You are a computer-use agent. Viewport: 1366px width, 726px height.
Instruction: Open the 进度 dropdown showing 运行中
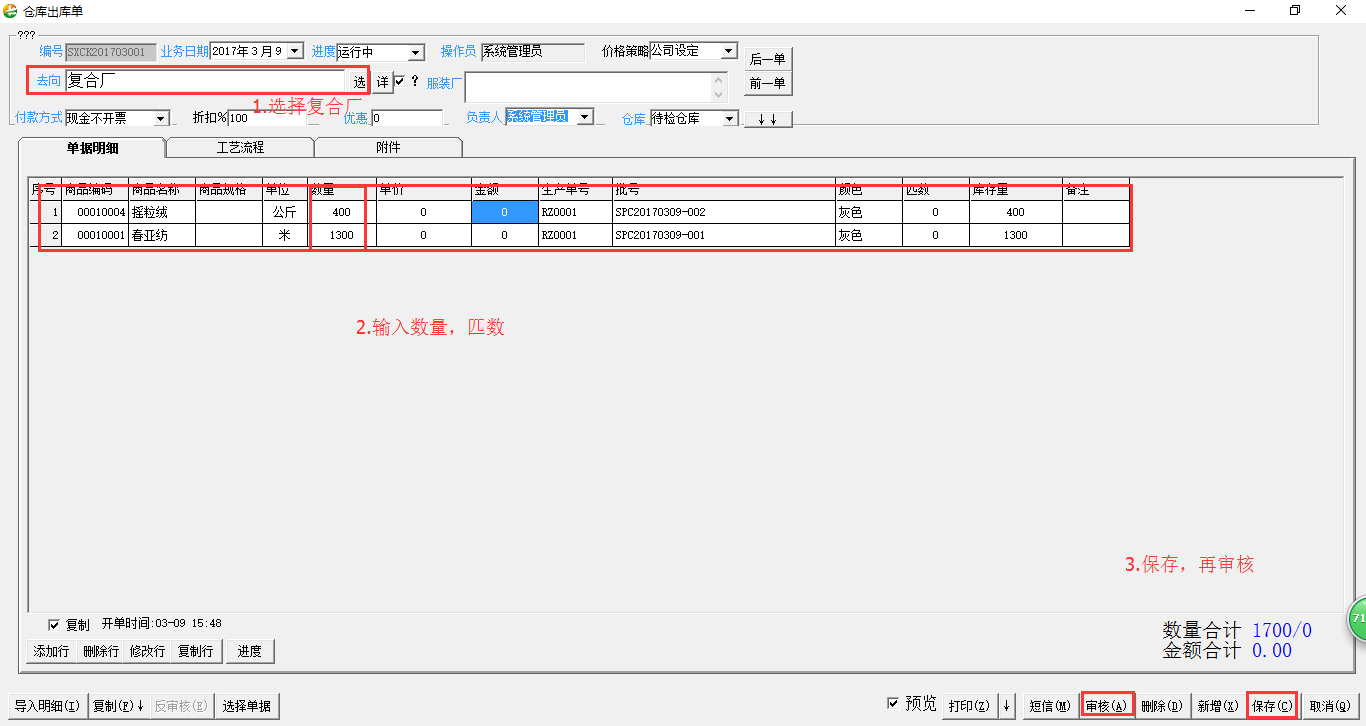[x=416, y=52]
